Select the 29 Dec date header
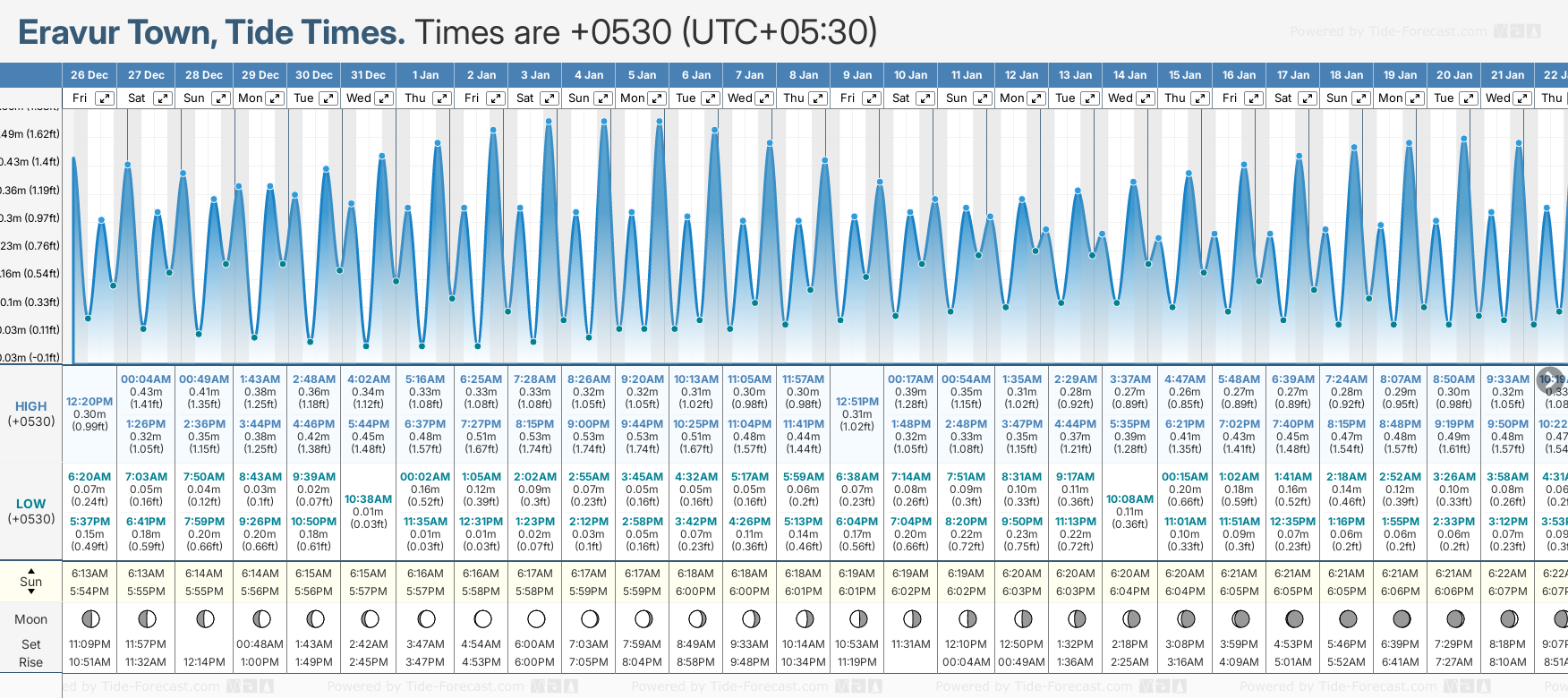This screenshot has width=1568, height=698. pyautogui.click(x=260, y=75)
